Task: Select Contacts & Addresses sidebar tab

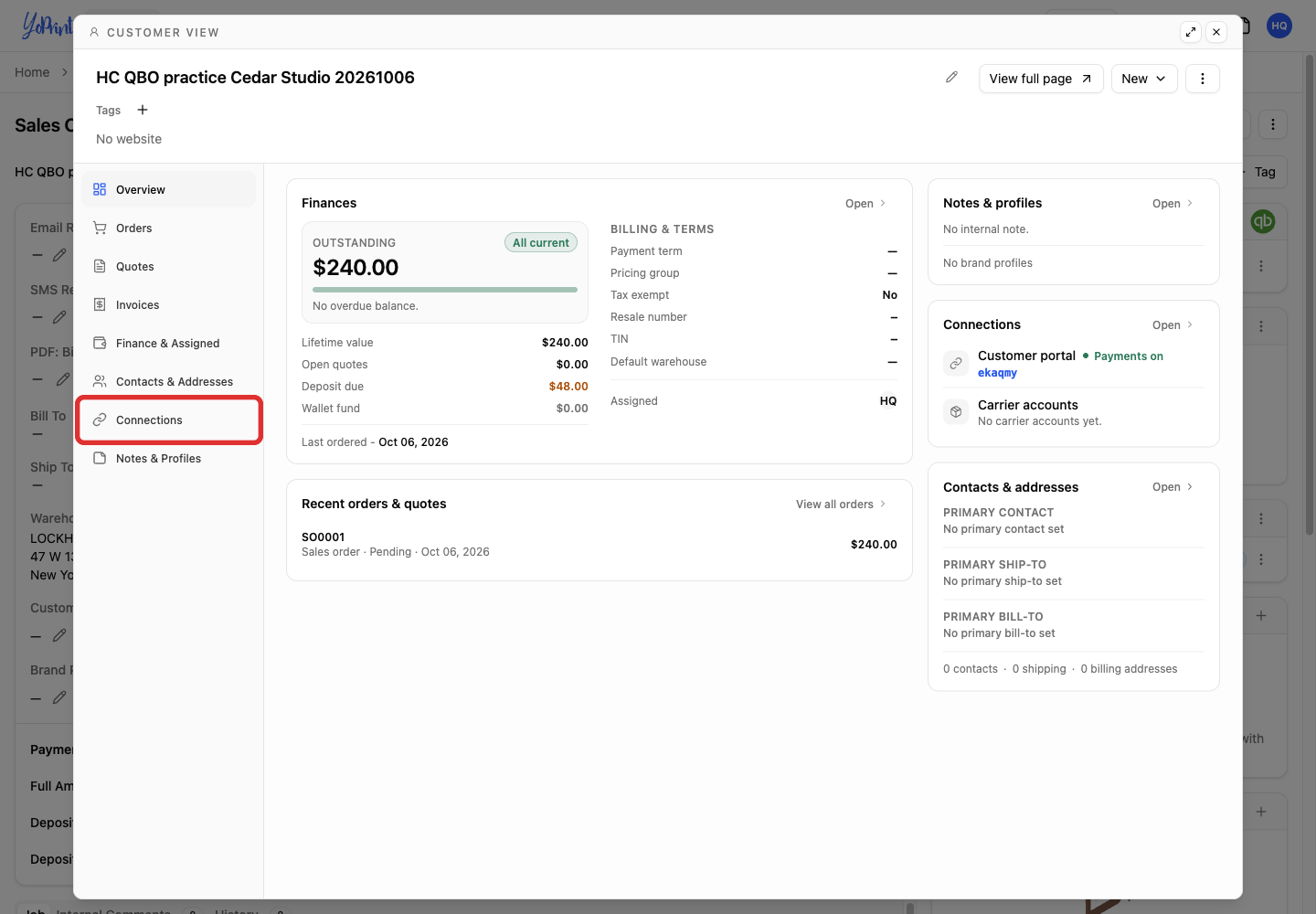Action: coord(169,382)
